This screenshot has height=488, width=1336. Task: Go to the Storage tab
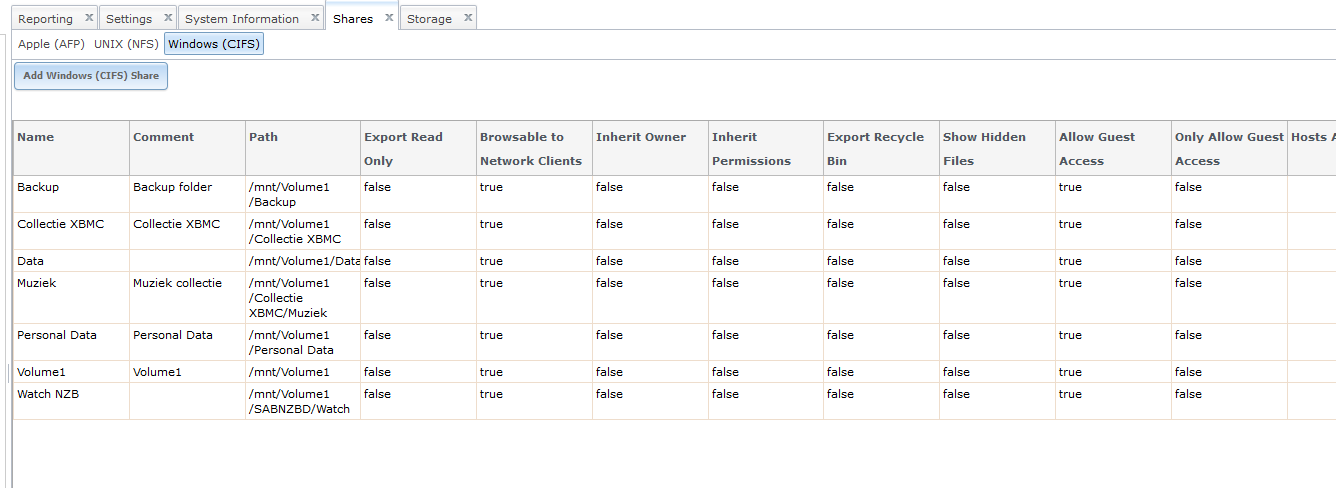pyautogui.click(x=429, y=19)
